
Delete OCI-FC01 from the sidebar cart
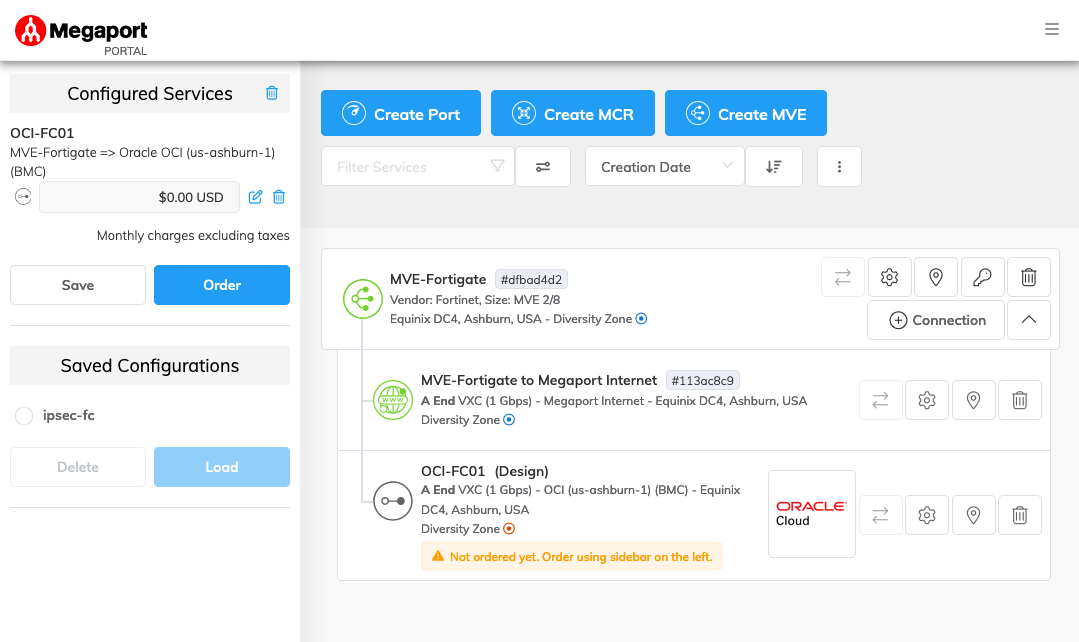[x=279, y=197]
